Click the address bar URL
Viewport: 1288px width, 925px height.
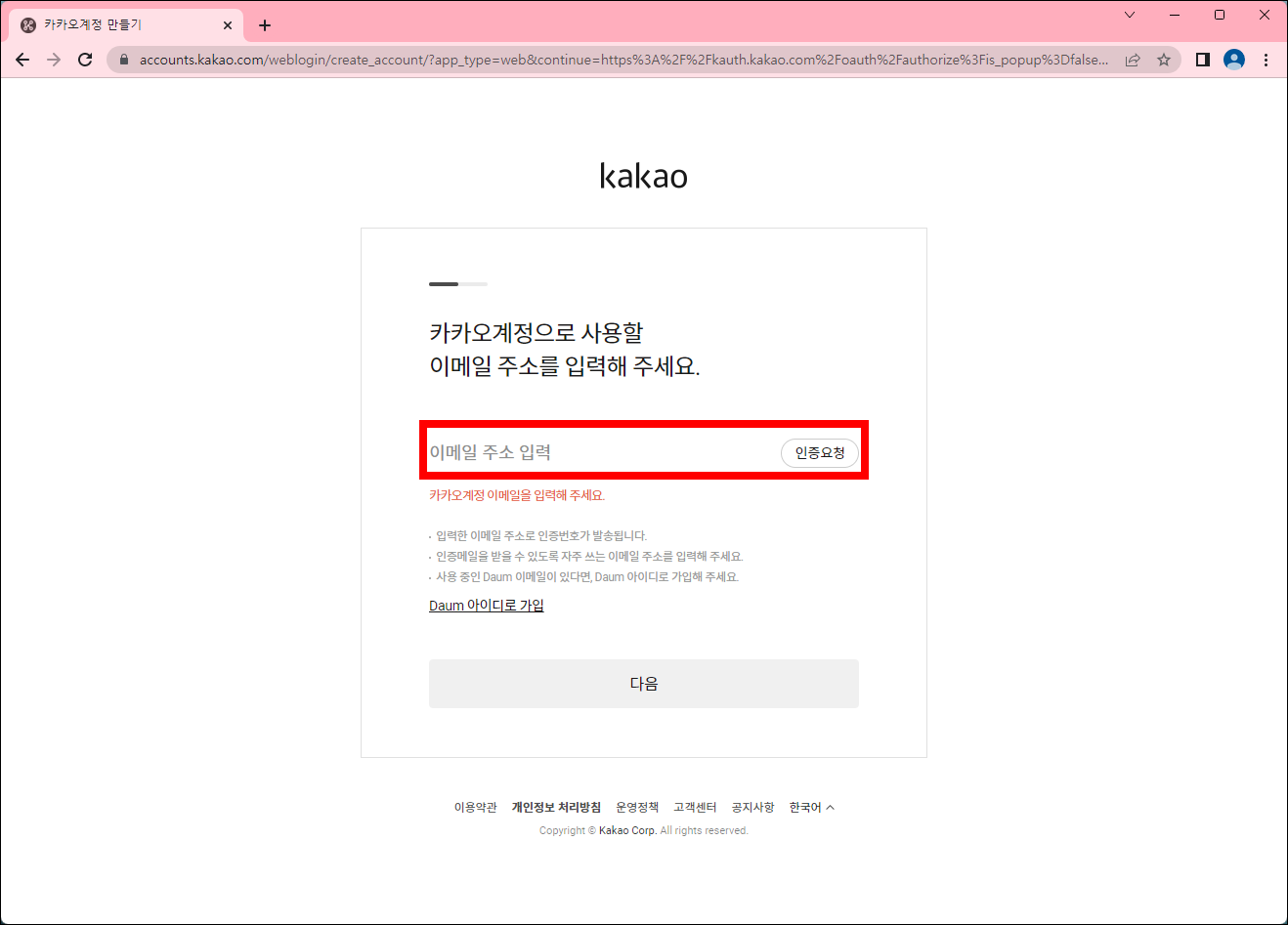[623, 60]
